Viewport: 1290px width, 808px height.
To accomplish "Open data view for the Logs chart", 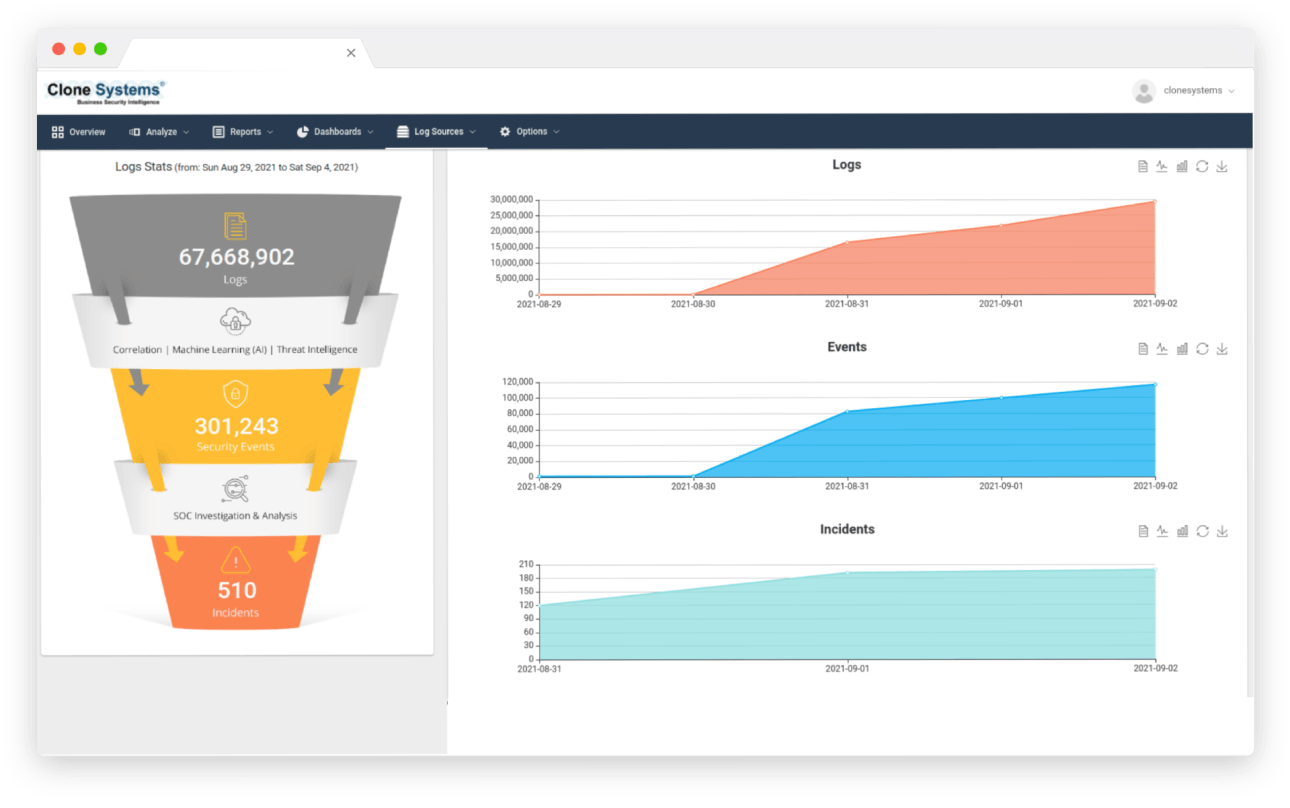I will pos(1143,167).
